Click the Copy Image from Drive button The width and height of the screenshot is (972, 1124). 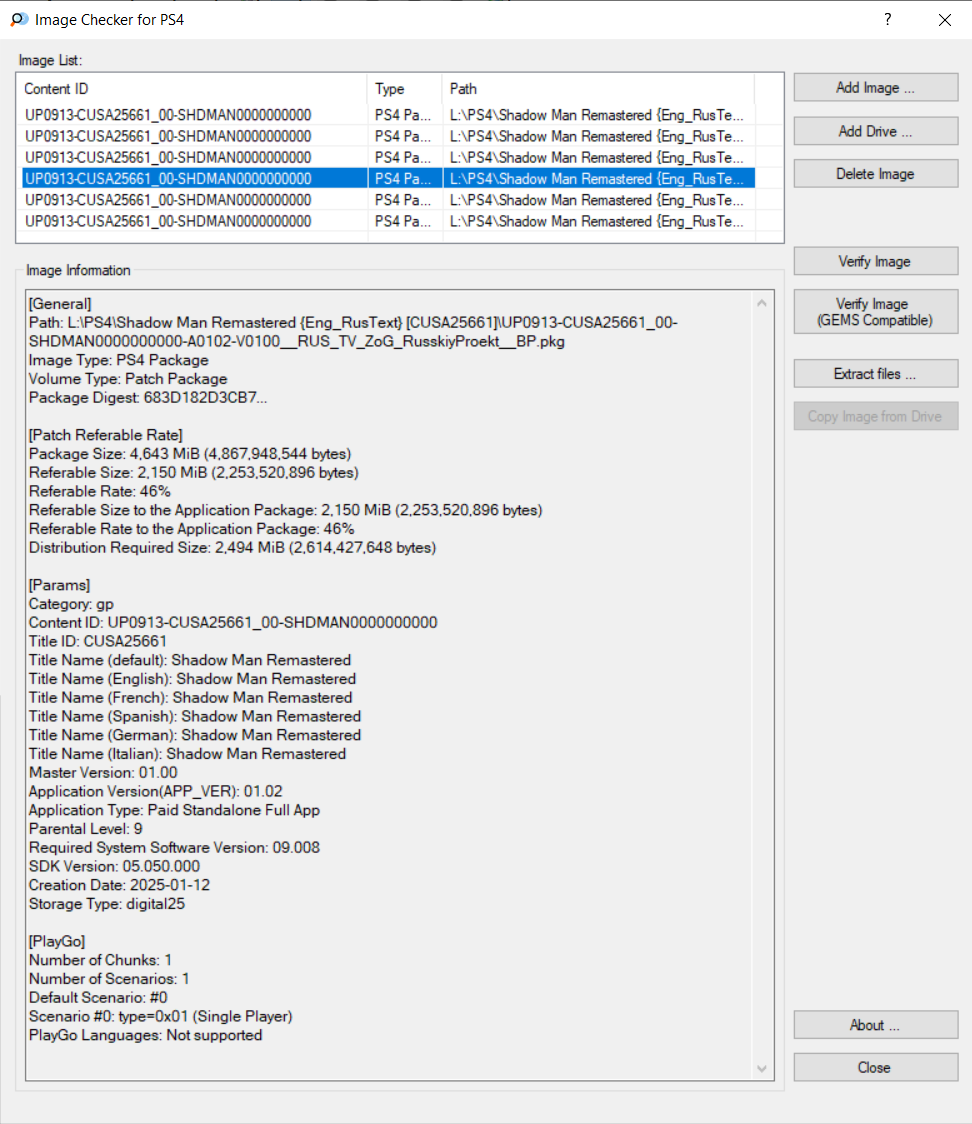pyautogui.click(x=875, y=416)
